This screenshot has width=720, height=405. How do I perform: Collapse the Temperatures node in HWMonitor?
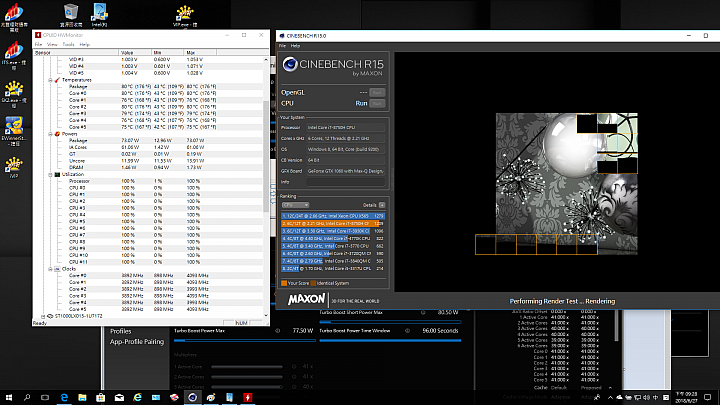[51, 80]
